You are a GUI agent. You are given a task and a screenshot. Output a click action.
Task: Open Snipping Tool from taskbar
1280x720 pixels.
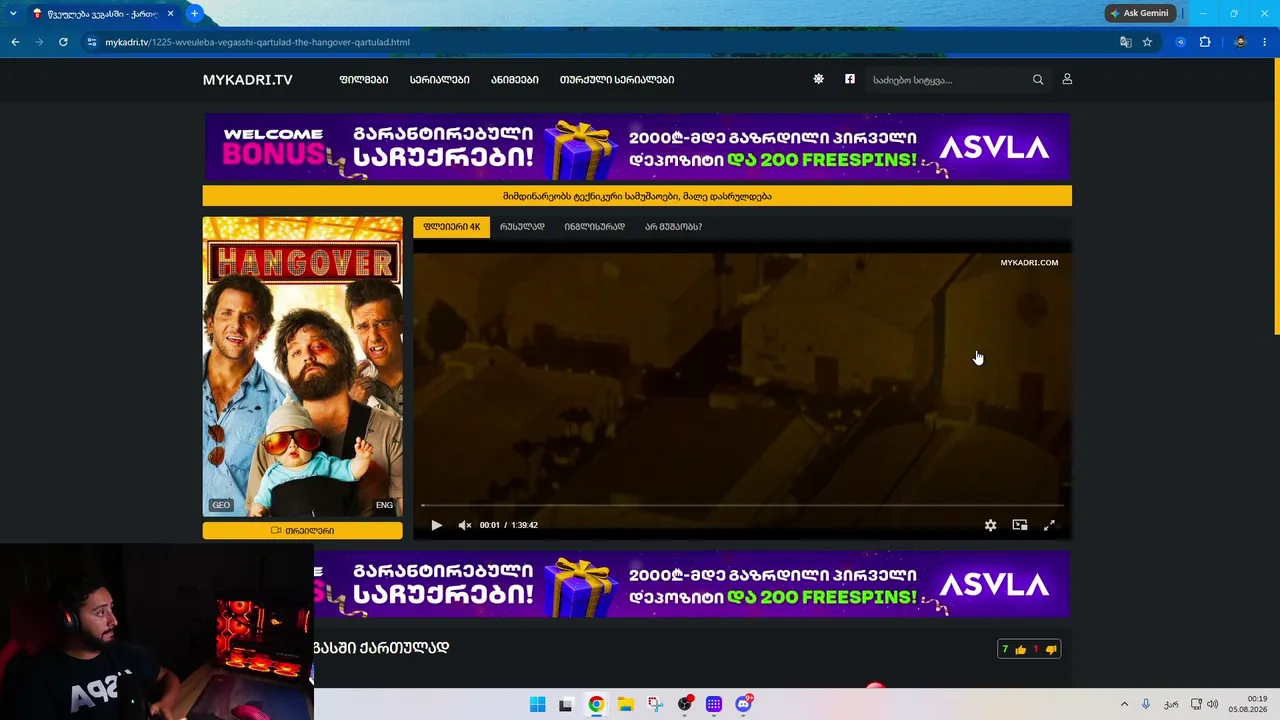click(655, 704)
